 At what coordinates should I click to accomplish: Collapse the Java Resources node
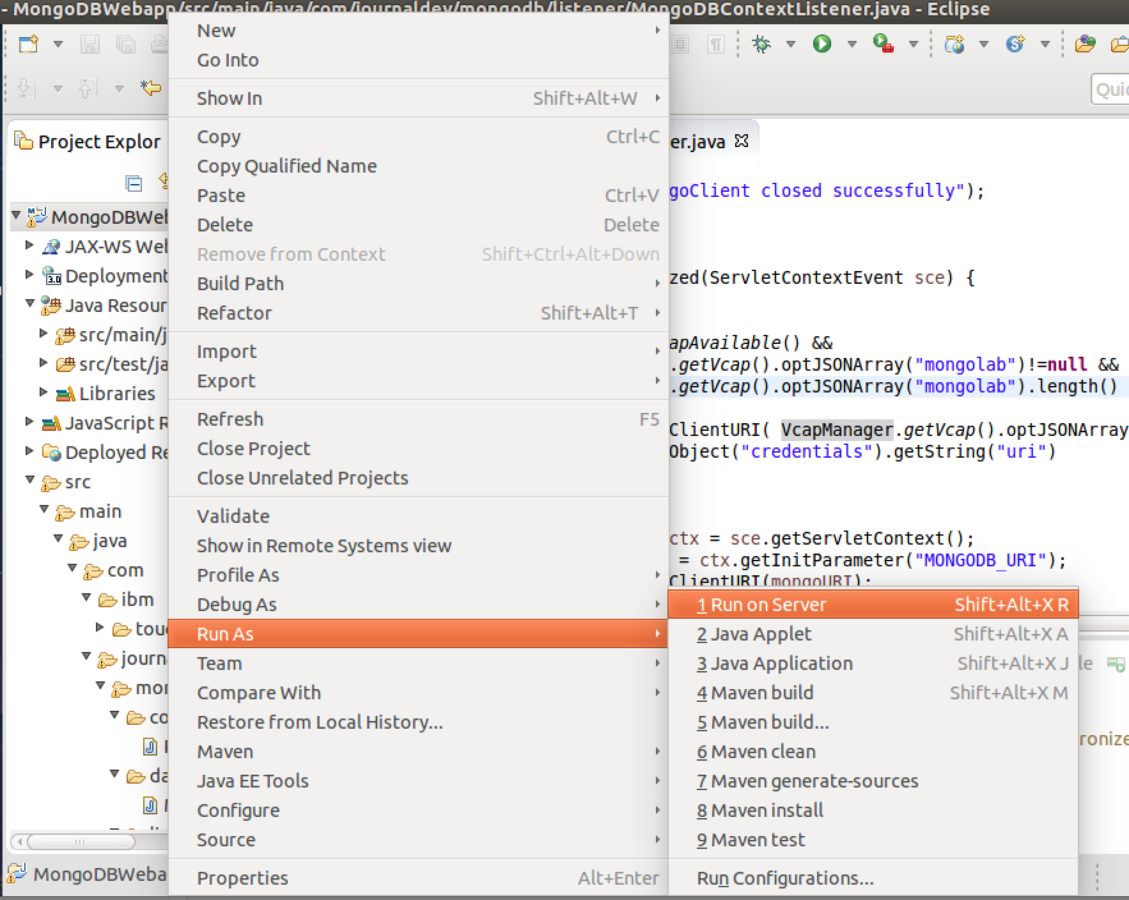pyautogui.click(x=30, y=303)
